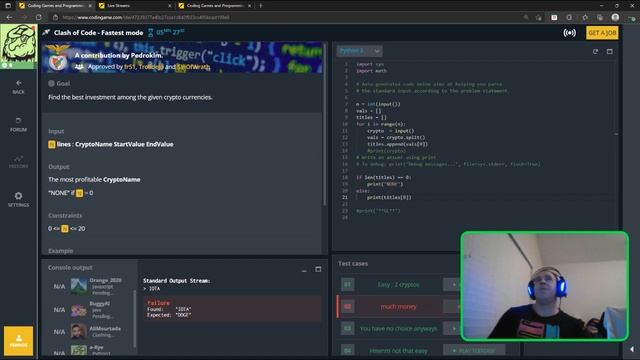
Task: Click the browser zoom magnifier icon
Action: [526, 17]
